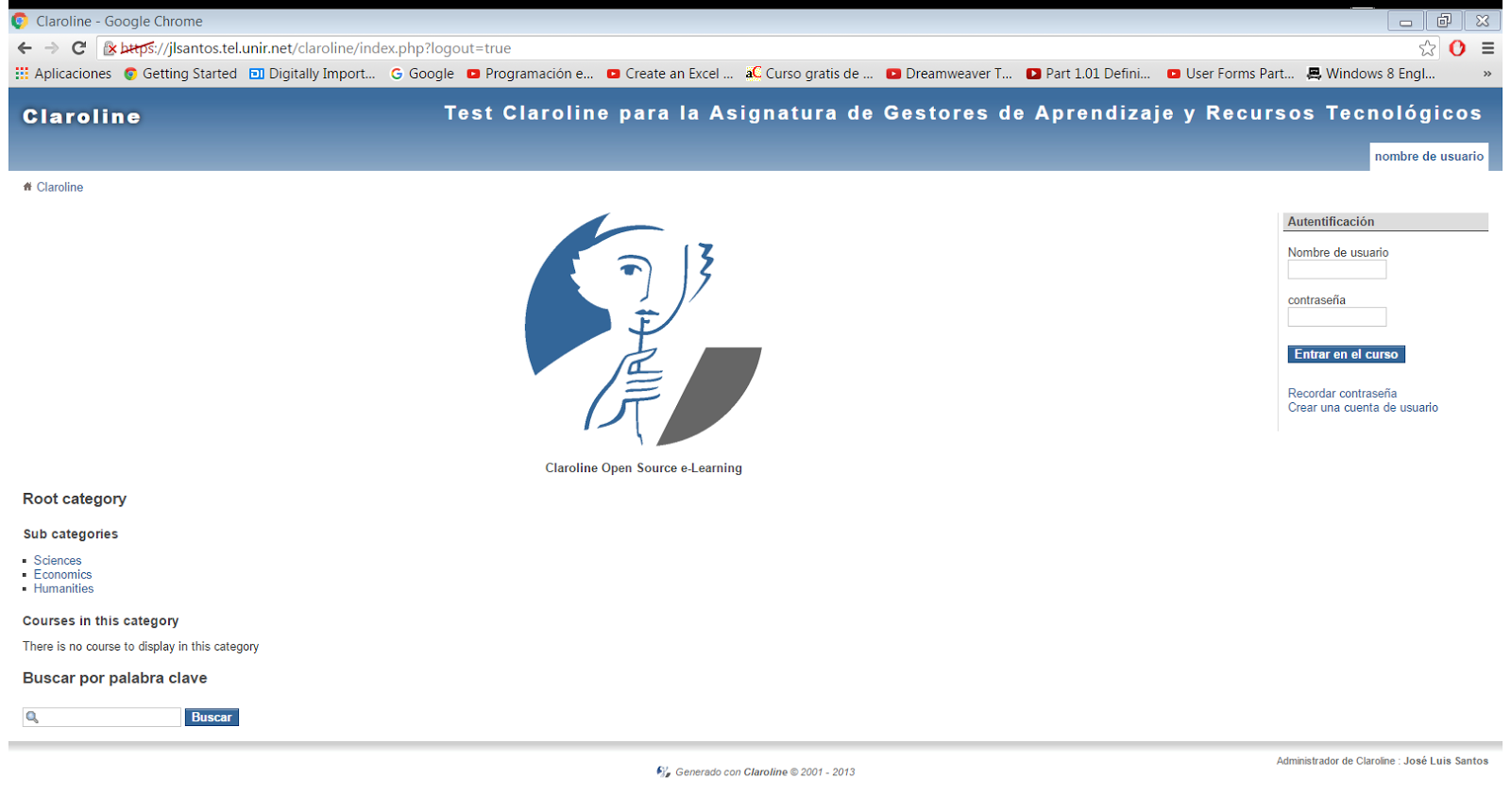
Task: Open the Recordar contraseña link
Action: pyautogui.click(x=1342, y=394)
